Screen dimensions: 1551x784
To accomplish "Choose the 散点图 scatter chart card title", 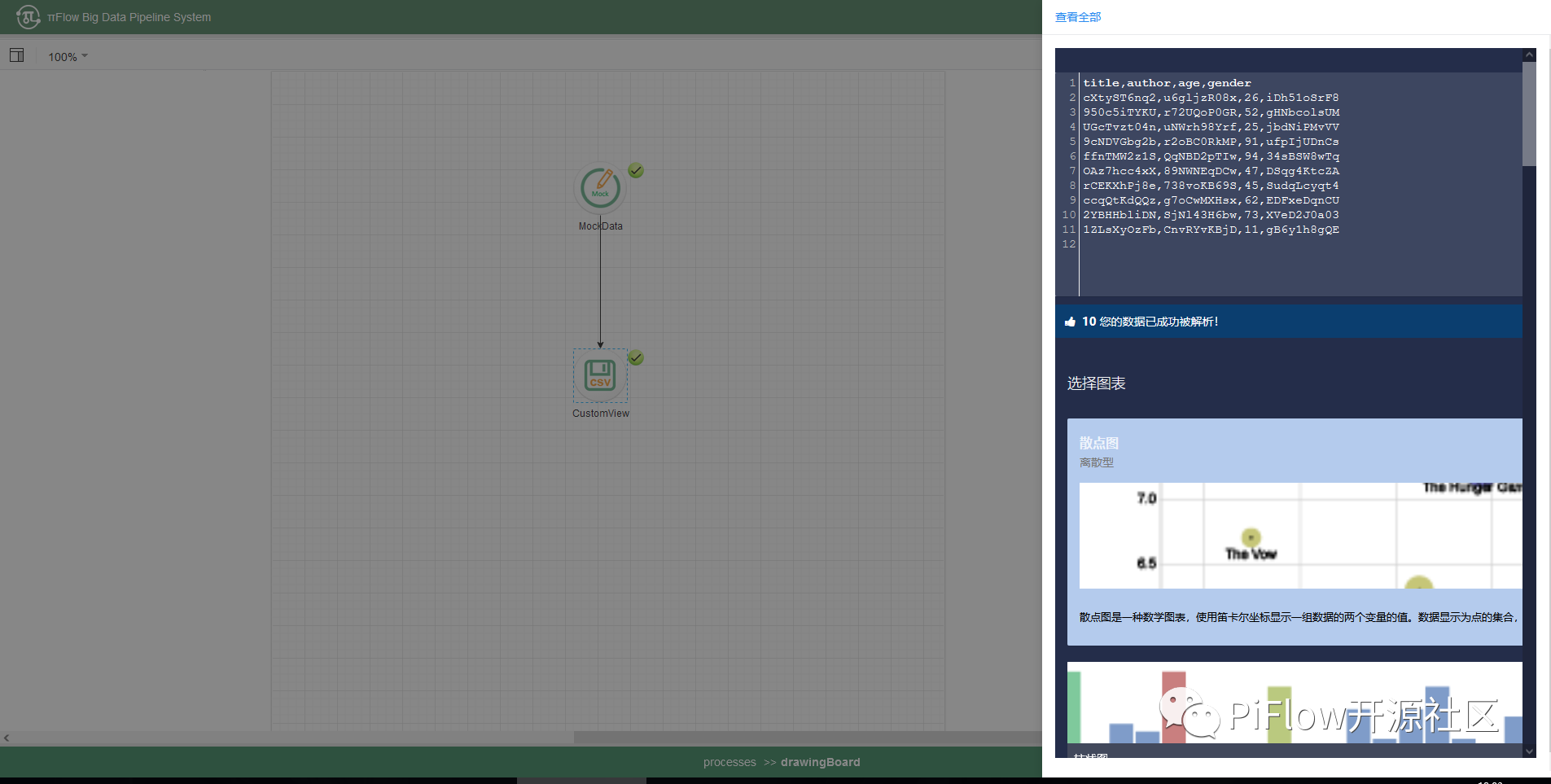I will tap(1098, 443).
